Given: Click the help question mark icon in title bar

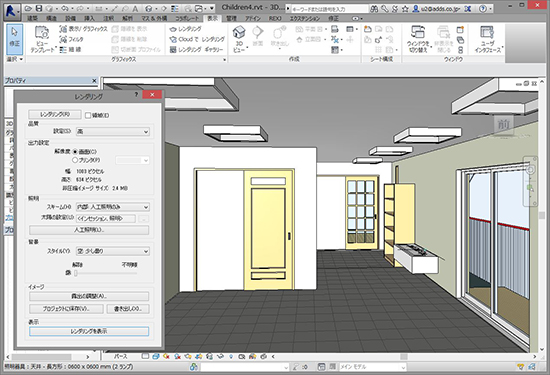Looking at the screenshot, I should 483,8.
